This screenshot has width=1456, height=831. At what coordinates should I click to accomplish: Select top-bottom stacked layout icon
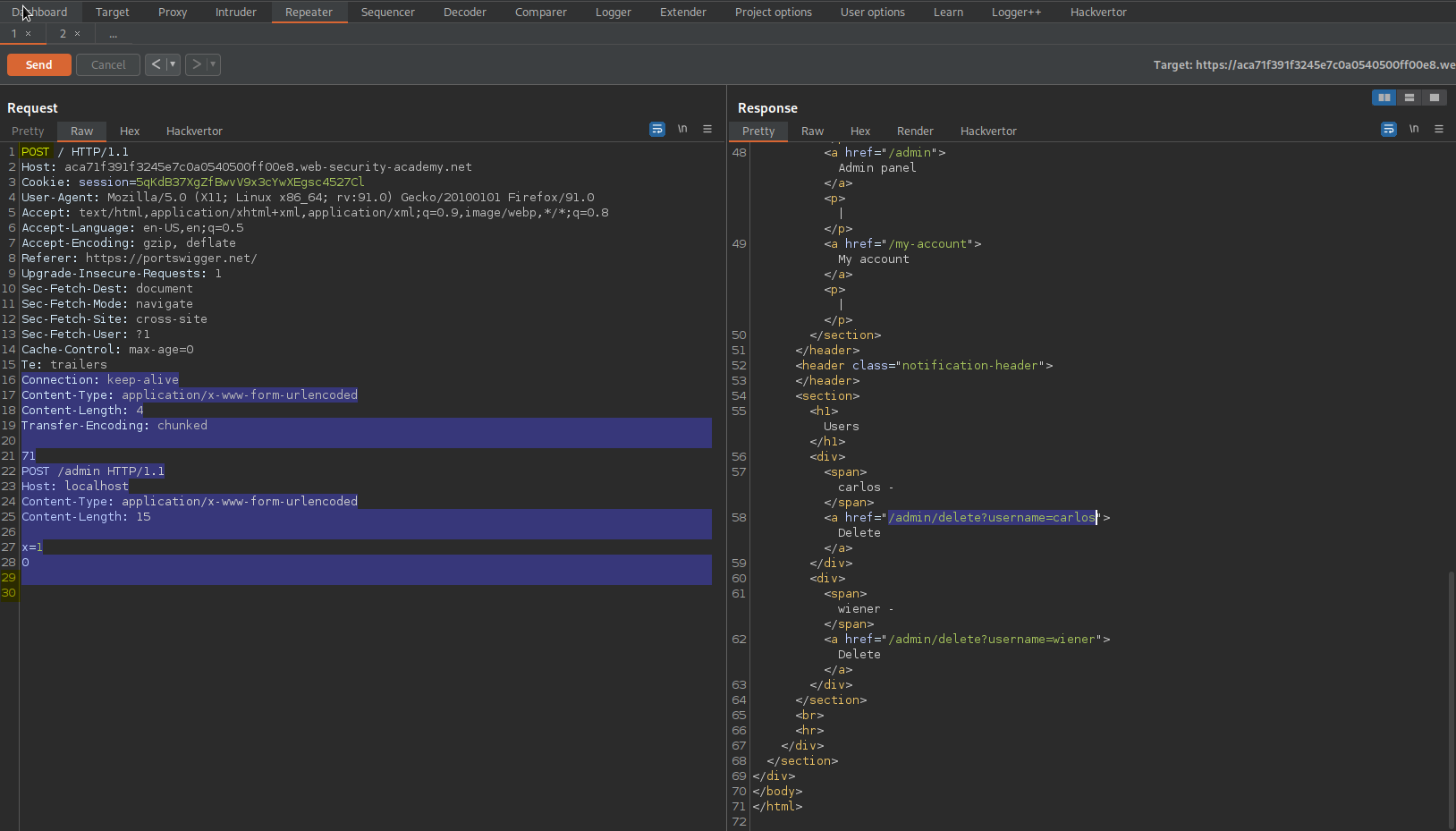[x=1409, y=98]
